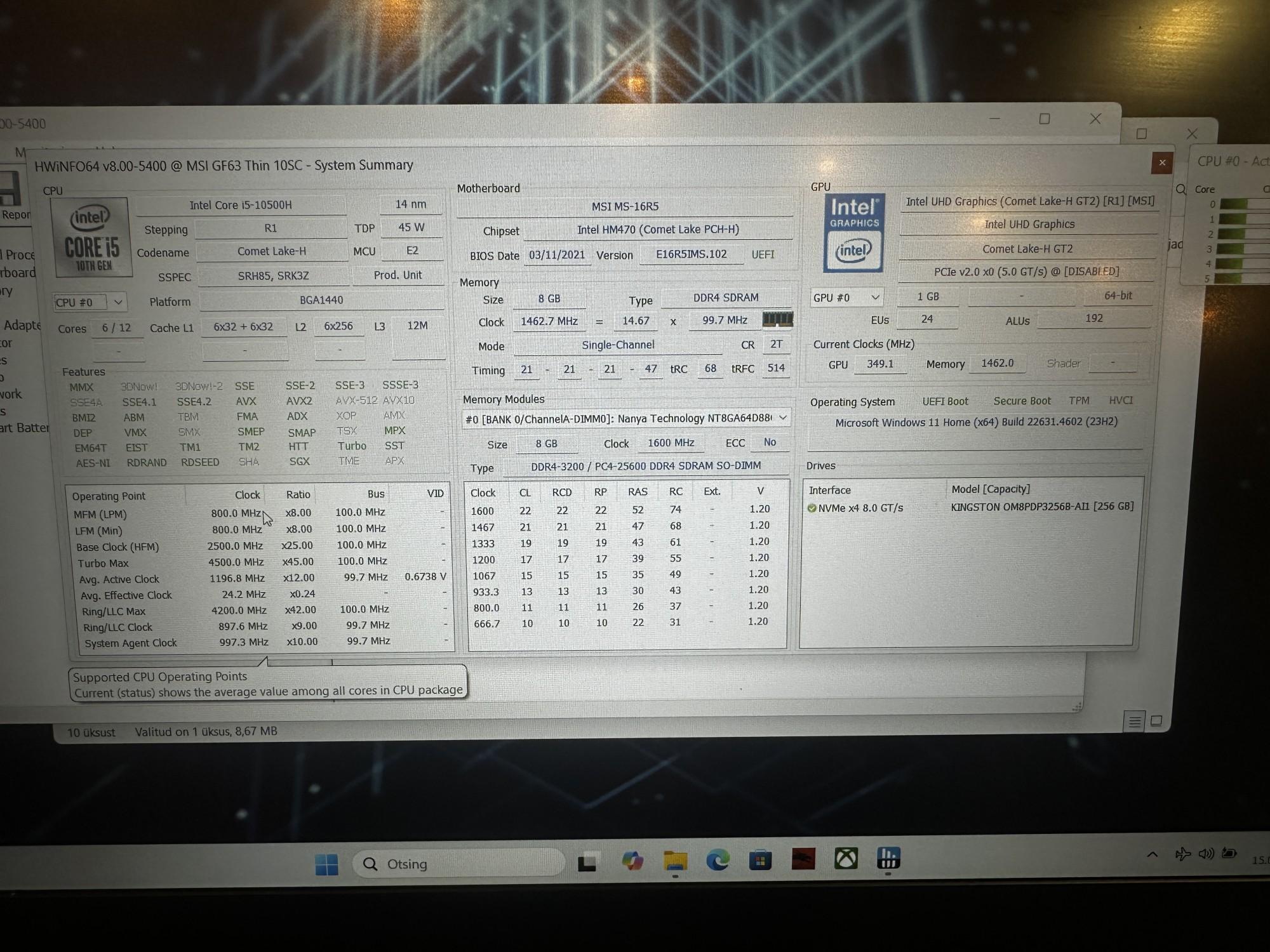Screen dimensions: 1270x952
Task: Open Microsoft Store from the taskbar
Action: click(760, 861)
